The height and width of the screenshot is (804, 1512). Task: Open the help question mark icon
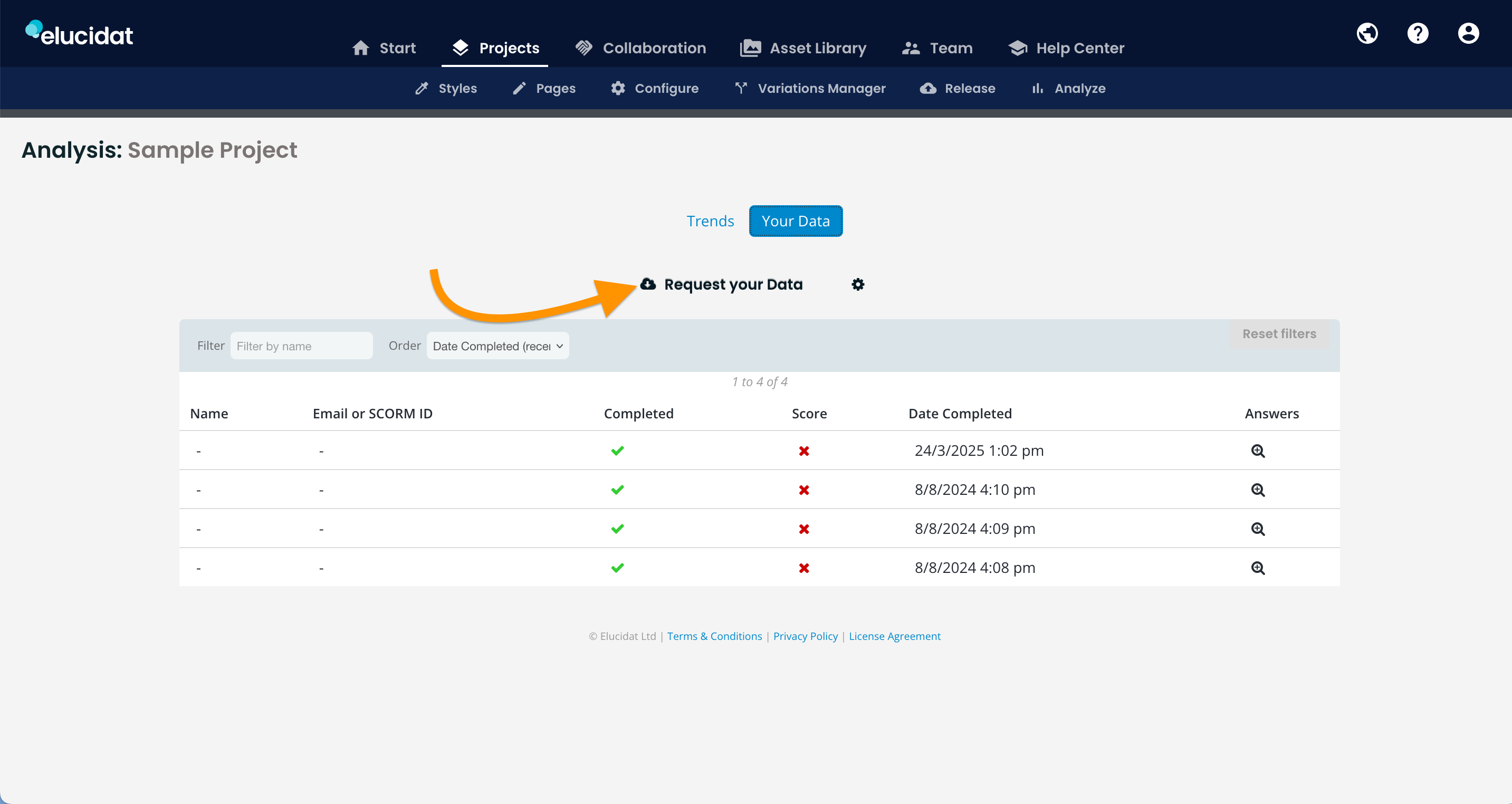click(x=1418, y=33)
